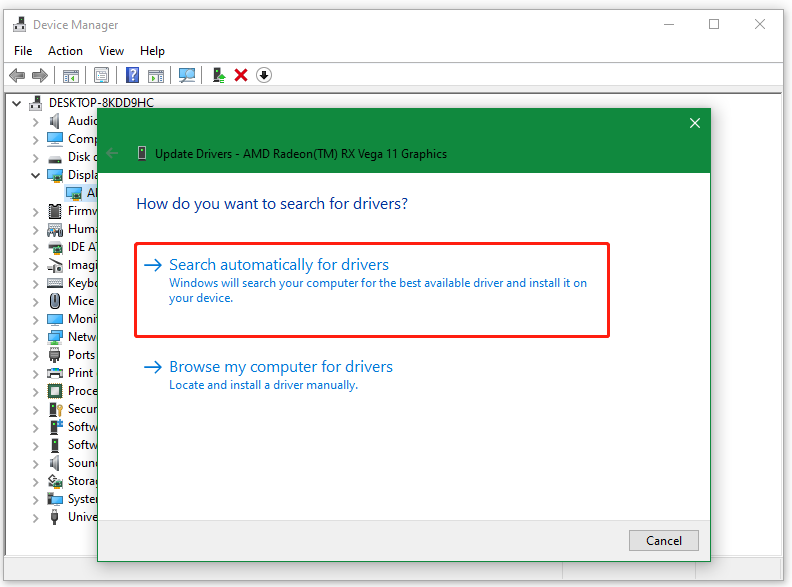
Task: Click the Imaging devices camera icon
Action: tap(55, 265)
